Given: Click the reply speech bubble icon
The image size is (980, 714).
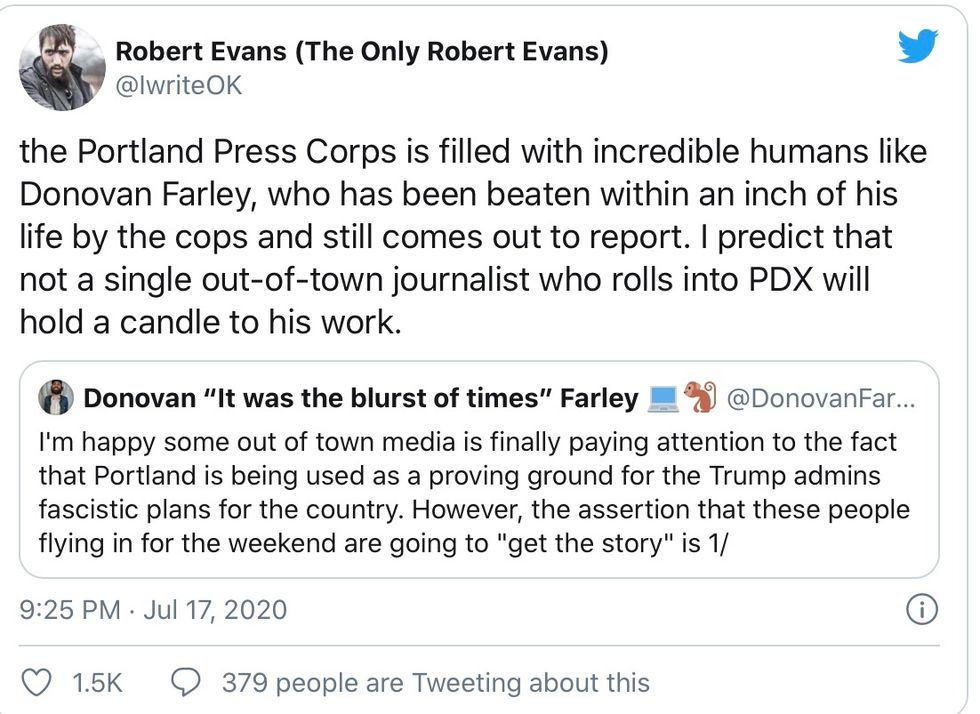Looking at the screenshot, I should (x=187, y=682).
